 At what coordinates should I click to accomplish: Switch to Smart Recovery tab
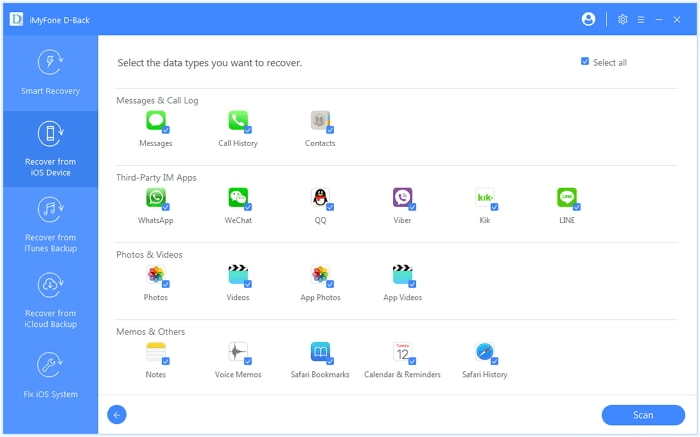coord(50,72)
